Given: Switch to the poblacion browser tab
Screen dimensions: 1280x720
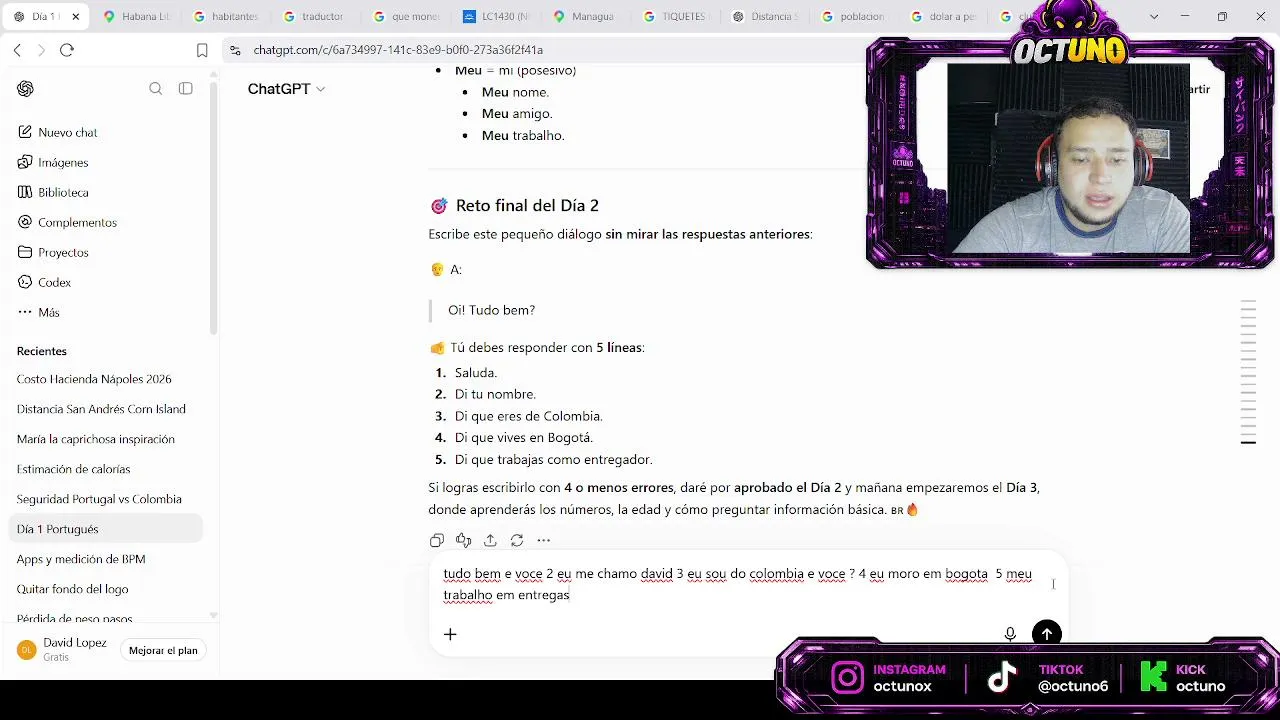Looking at the screenshot, I should coord(854,16).
